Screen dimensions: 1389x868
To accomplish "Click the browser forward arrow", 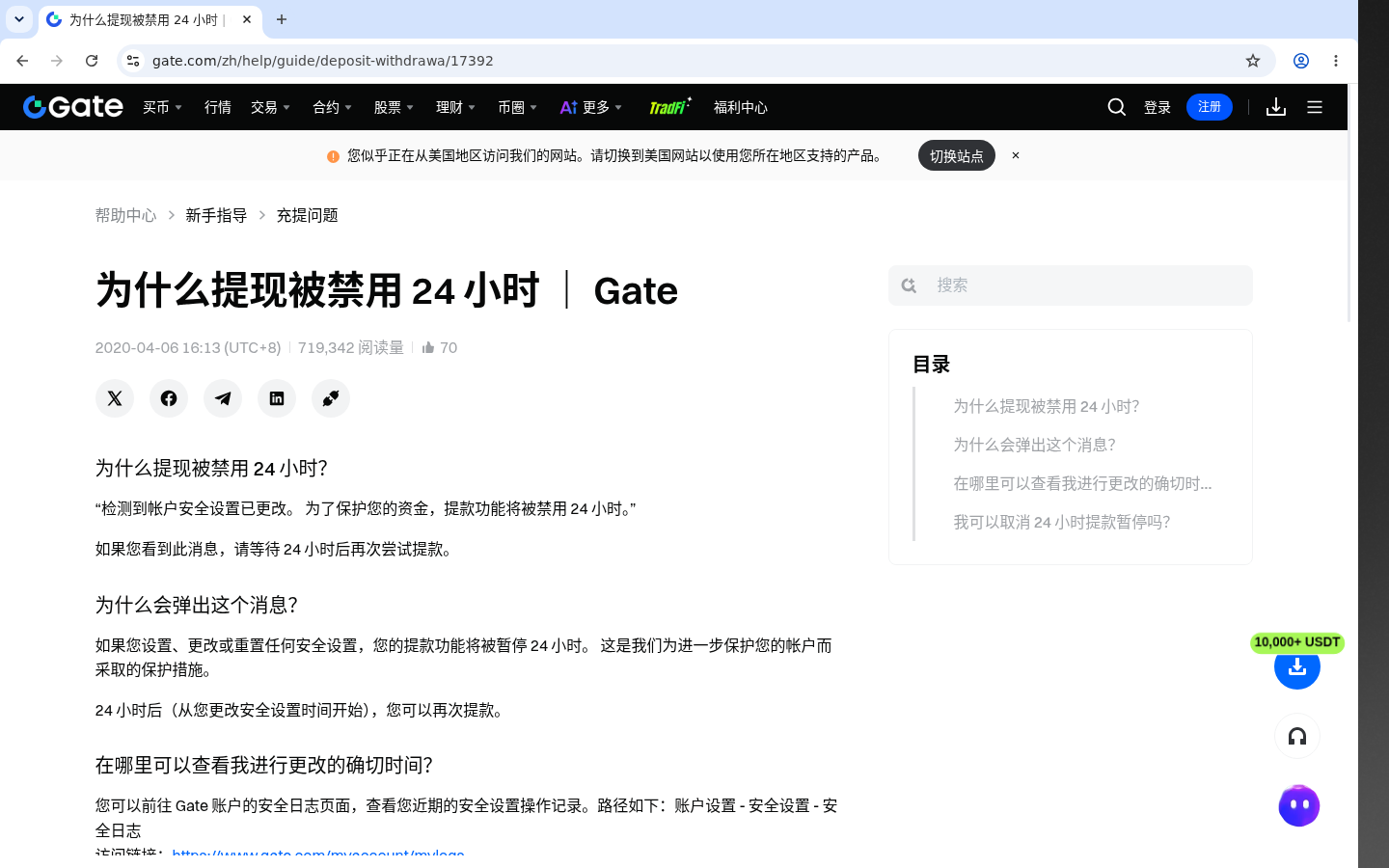I will click(x=57, y=61).
